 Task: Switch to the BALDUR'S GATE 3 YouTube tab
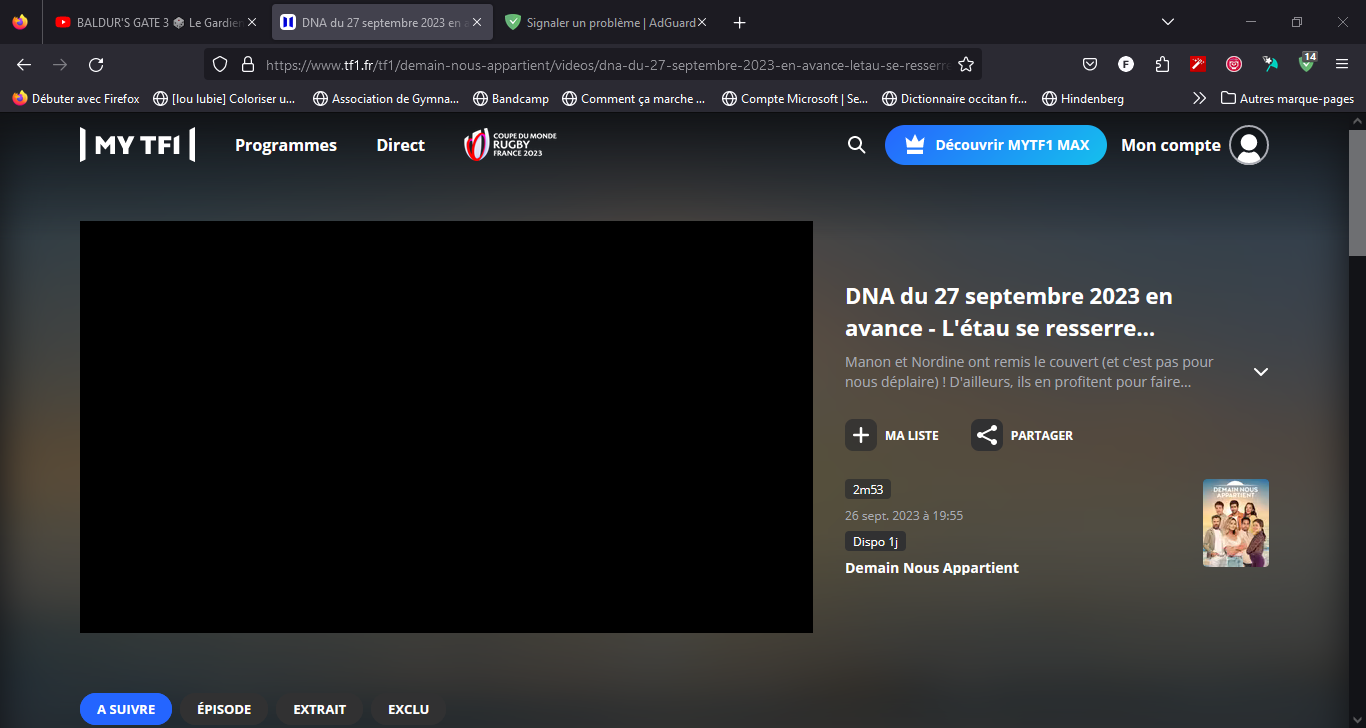coord(150,22)
